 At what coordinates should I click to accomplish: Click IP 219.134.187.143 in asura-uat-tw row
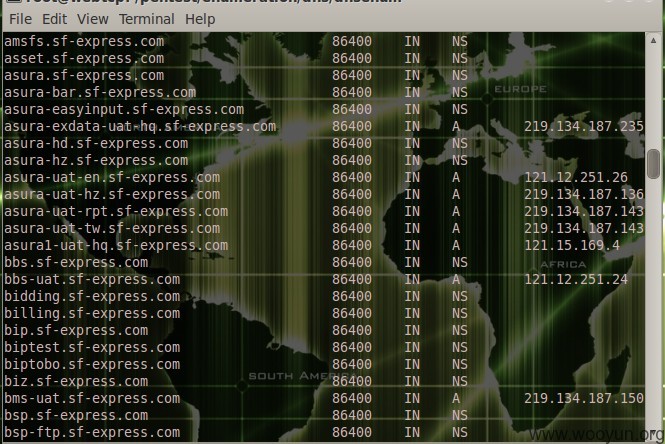584,228
